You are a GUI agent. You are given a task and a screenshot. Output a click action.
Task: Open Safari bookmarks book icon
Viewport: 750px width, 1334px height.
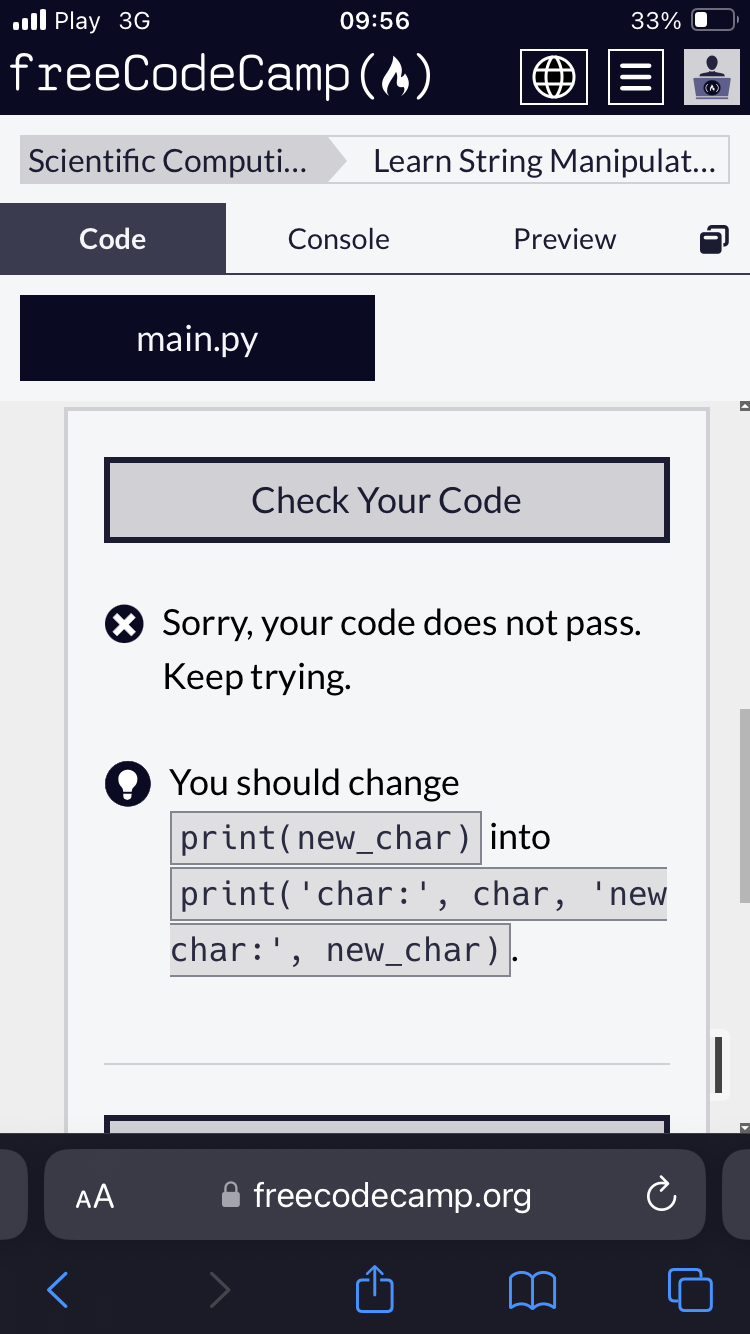tap(532, 1290)
